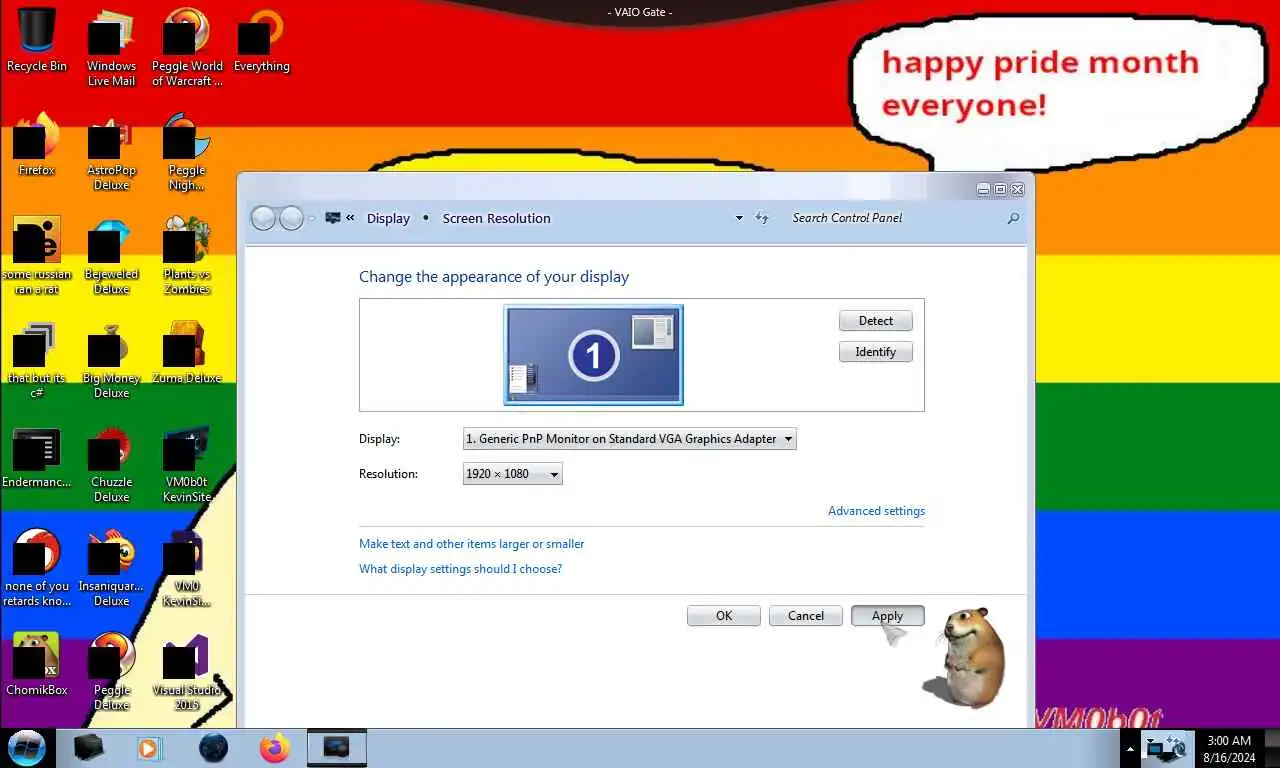Go forward with the navigation arrow
The height and width of the screenshot is (768, 1280).
click(291, 218)
